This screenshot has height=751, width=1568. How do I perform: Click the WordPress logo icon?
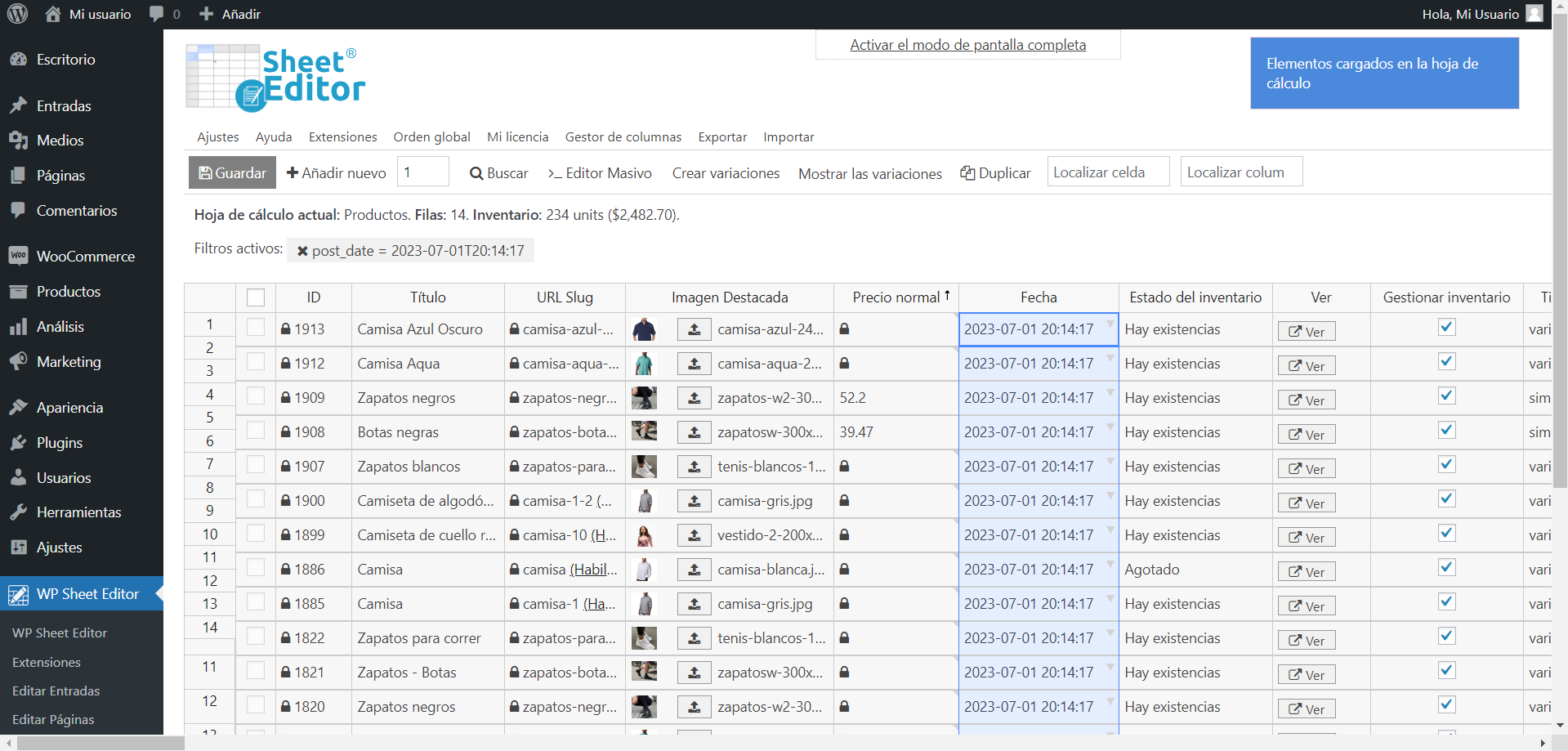(17, 14)
